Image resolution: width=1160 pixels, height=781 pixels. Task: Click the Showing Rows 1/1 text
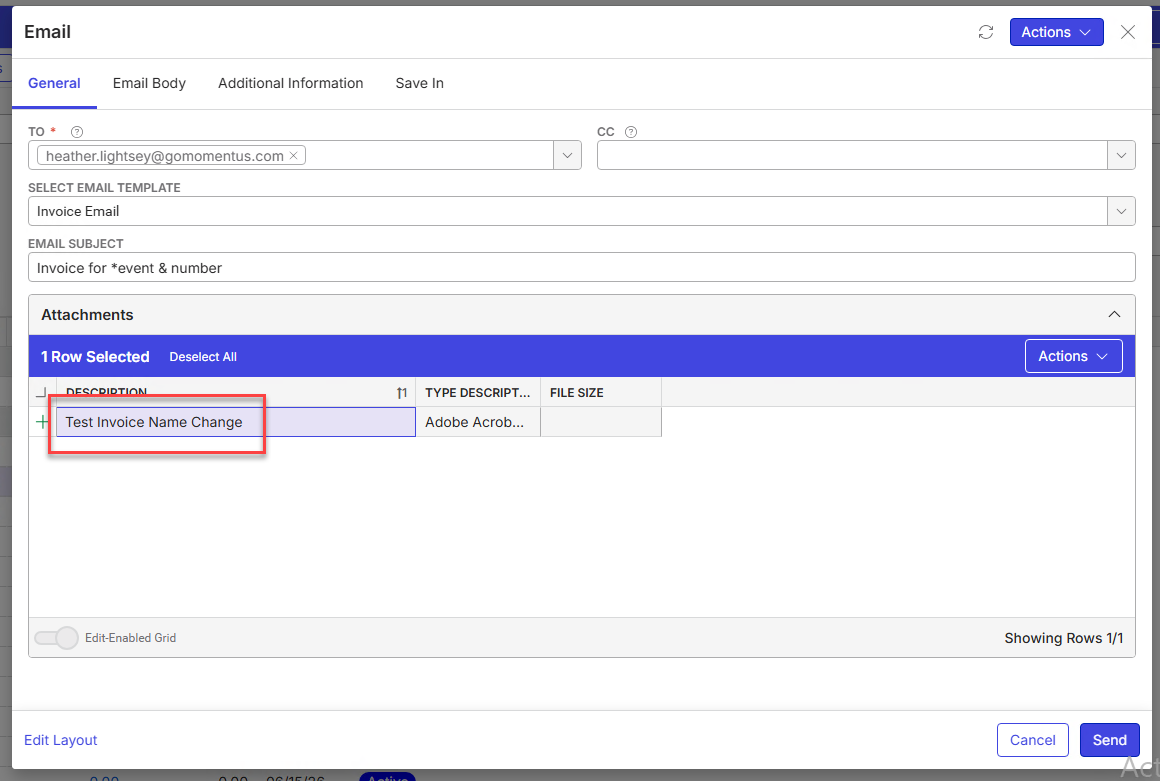pyautogui.click(x=1063, y=638)
